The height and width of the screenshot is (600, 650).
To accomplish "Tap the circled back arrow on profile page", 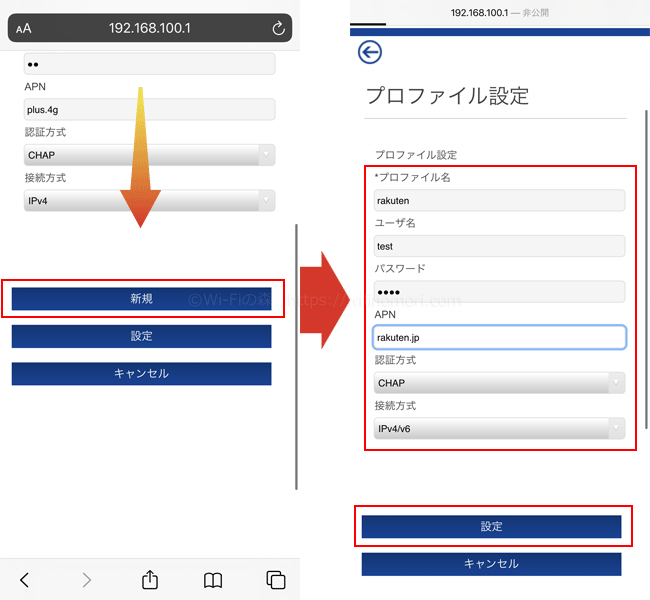I will tap(370, 52).
